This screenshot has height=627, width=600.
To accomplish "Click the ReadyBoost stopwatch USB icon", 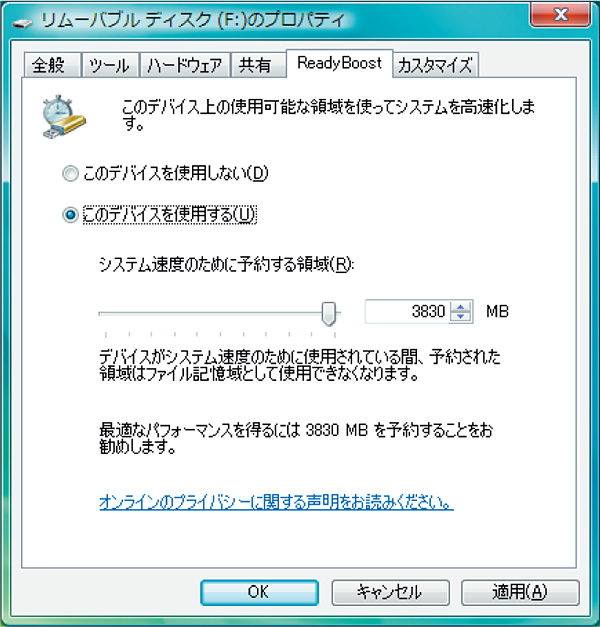I will 64,117.
